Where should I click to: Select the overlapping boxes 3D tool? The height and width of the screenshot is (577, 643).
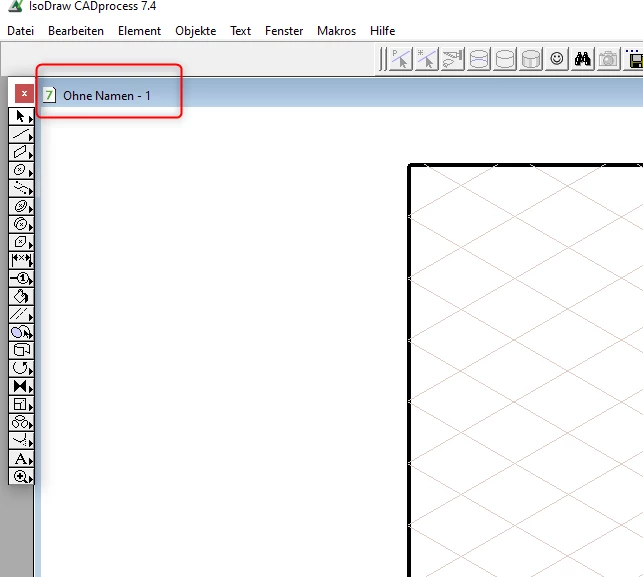[21, 350]
